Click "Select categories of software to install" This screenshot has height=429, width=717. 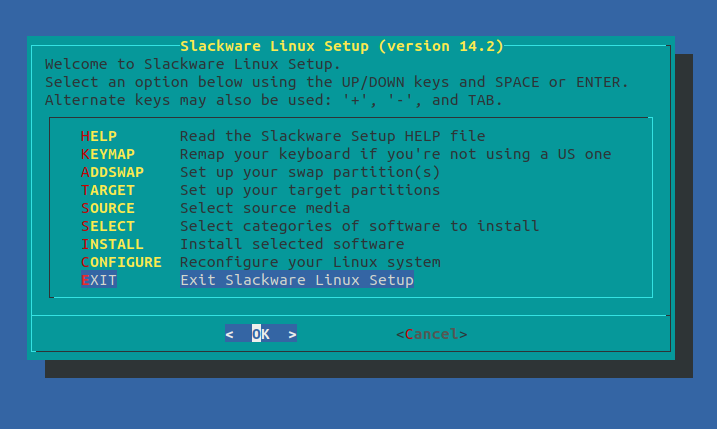pyautogui.click(x=359, y=226)
